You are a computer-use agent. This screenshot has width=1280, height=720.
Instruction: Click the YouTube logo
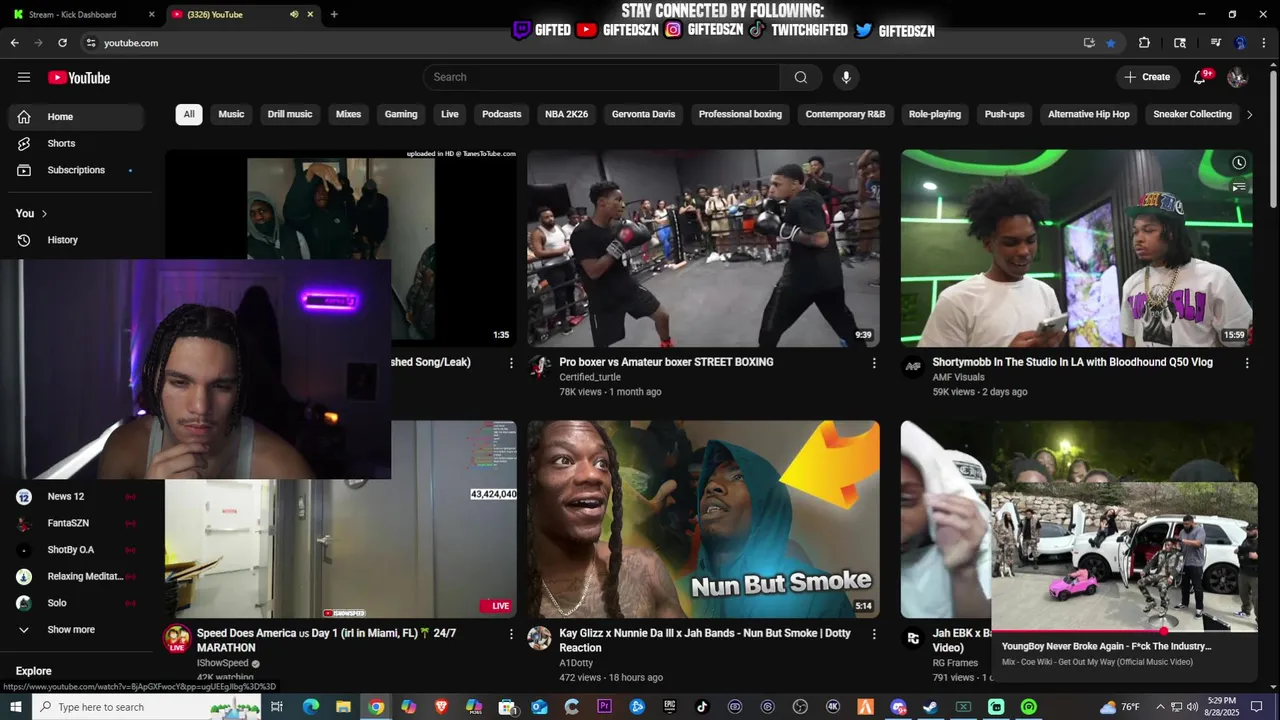79,77
